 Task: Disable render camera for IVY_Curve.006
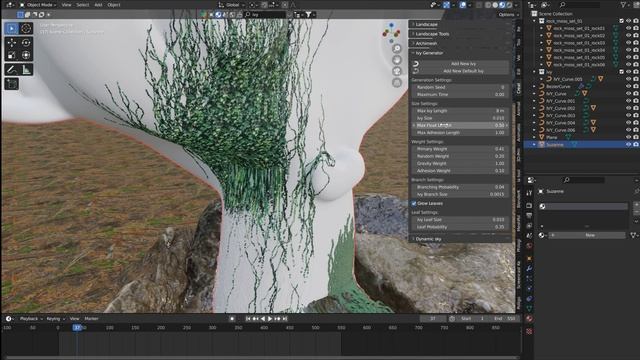(636, 130)
